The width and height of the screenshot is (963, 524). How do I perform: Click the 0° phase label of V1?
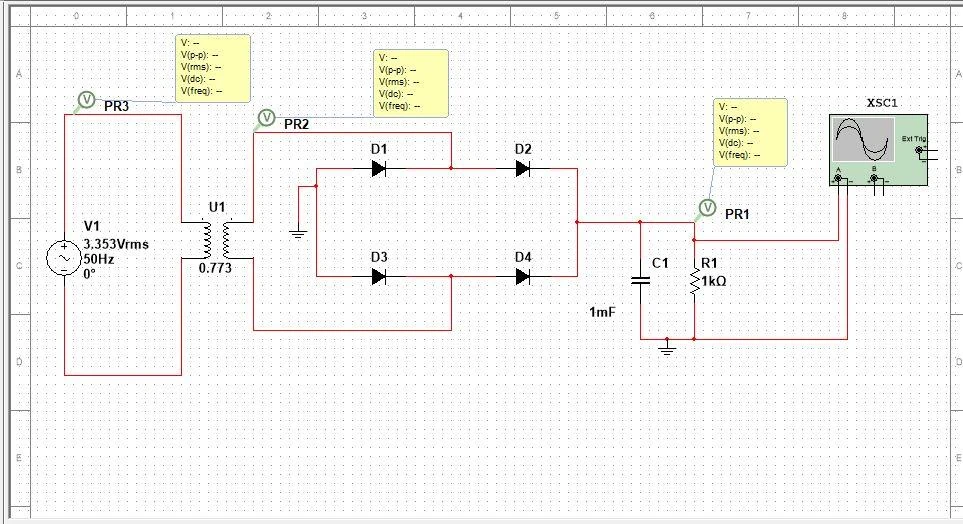coord(89,274)
